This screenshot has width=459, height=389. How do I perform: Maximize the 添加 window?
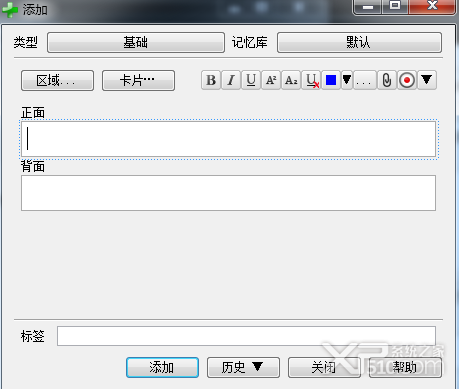tap(395, 6)
